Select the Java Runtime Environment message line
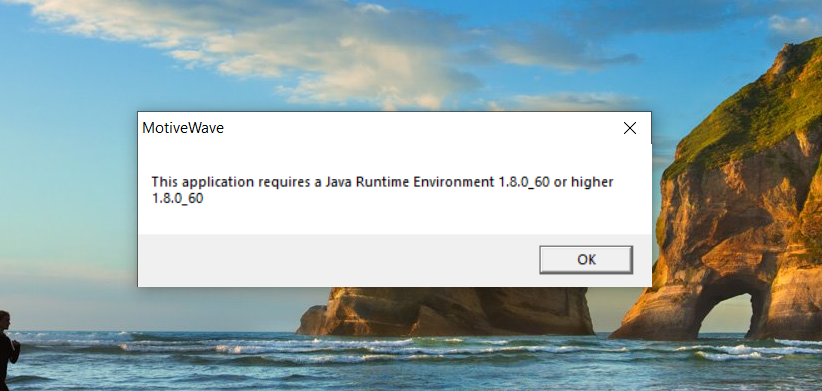Viewport: 822px width, 391px height. point(382,182)
